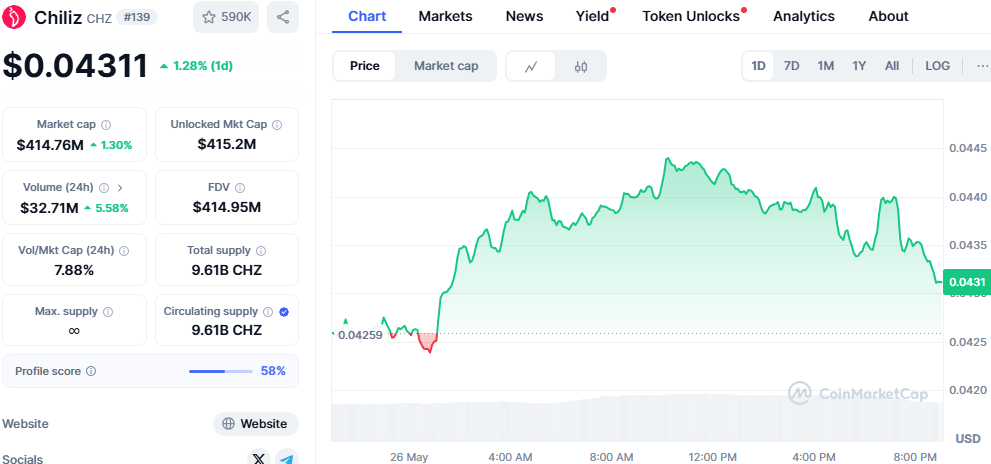Click the $0.04311 price value
991x464 pixels.
point(75,66)
